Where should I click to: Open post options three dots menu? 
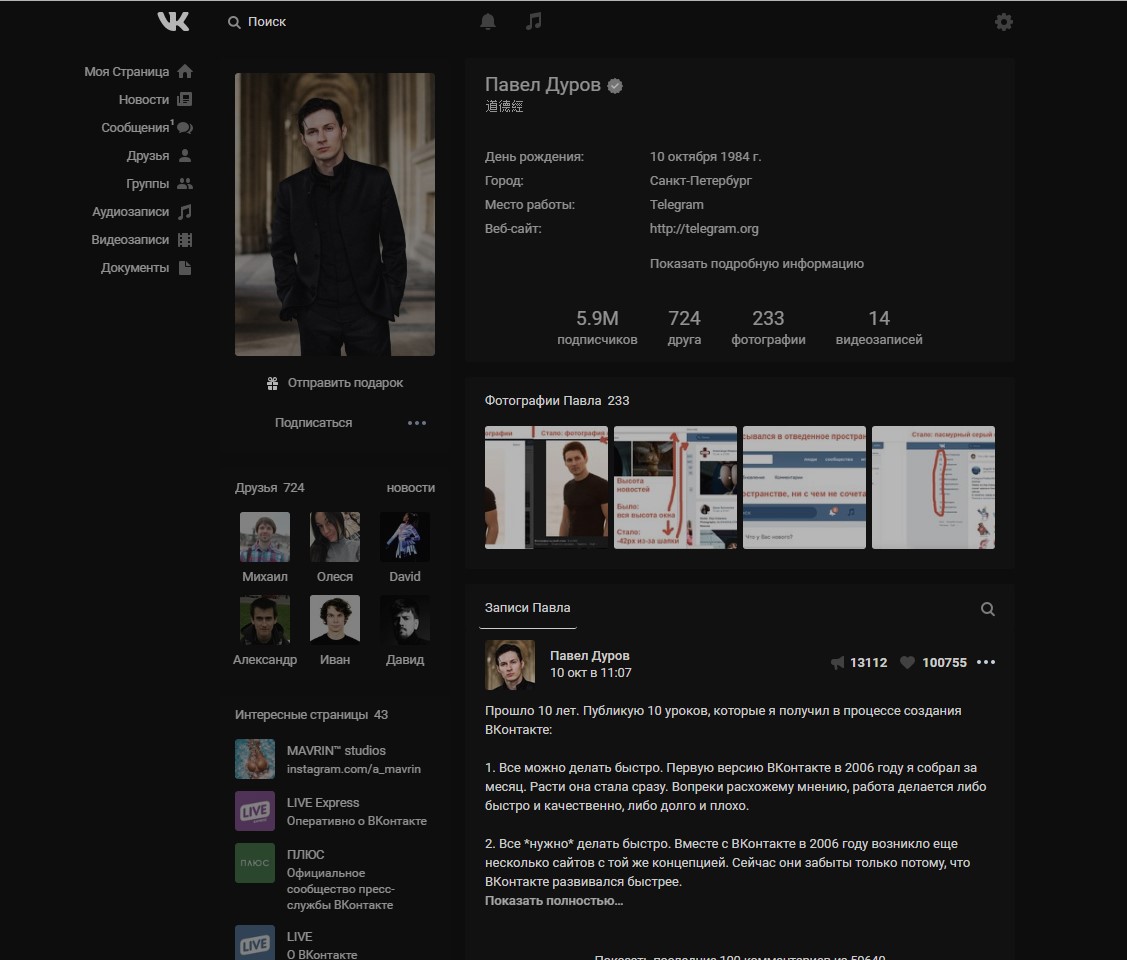pyautogui.click(x=986, y=662)
